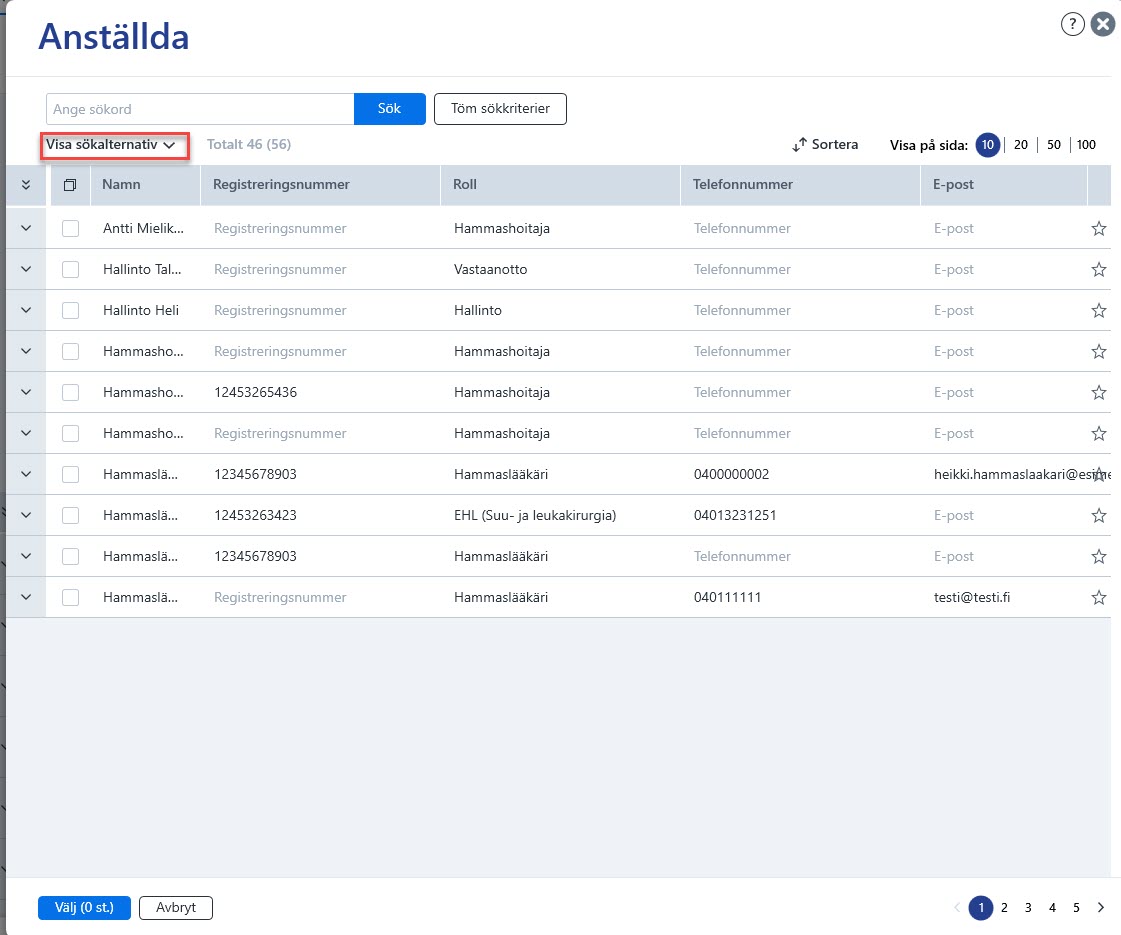Expand the testi@testi.fi row details

(x=26, y=598)
